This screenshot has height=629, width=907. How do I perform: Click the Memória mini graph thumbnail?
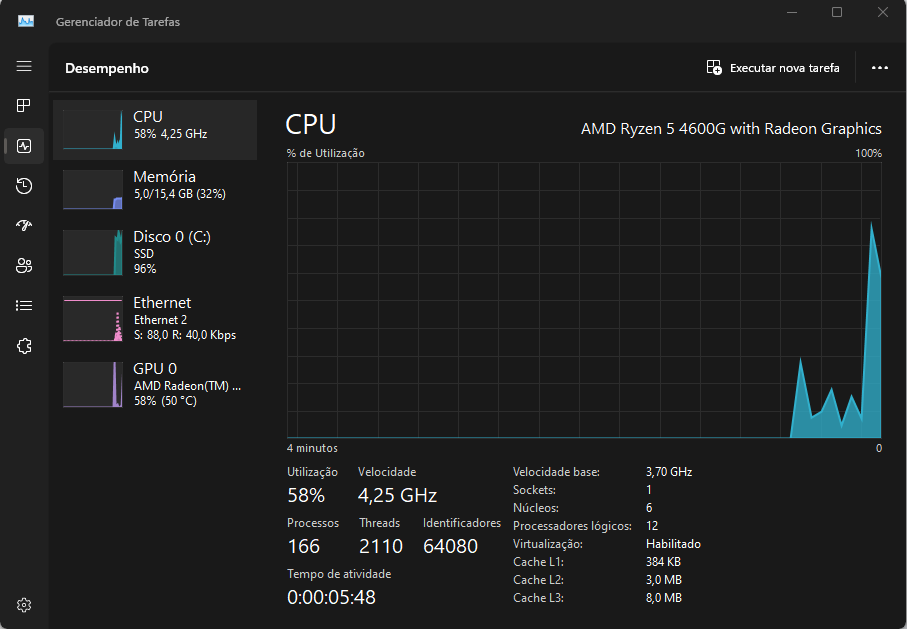[x=93, y=189]
